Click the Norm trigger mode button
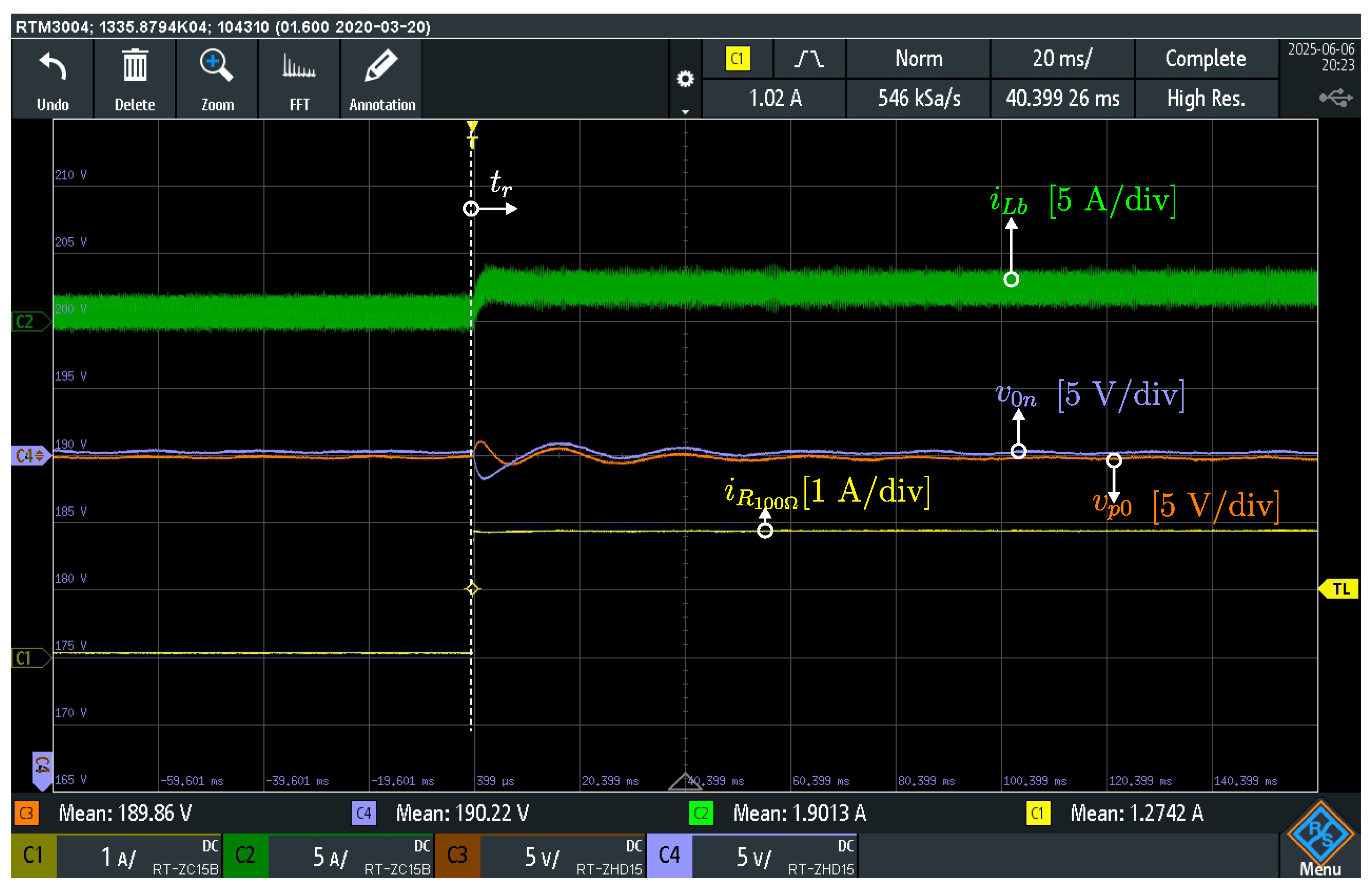 918,59
